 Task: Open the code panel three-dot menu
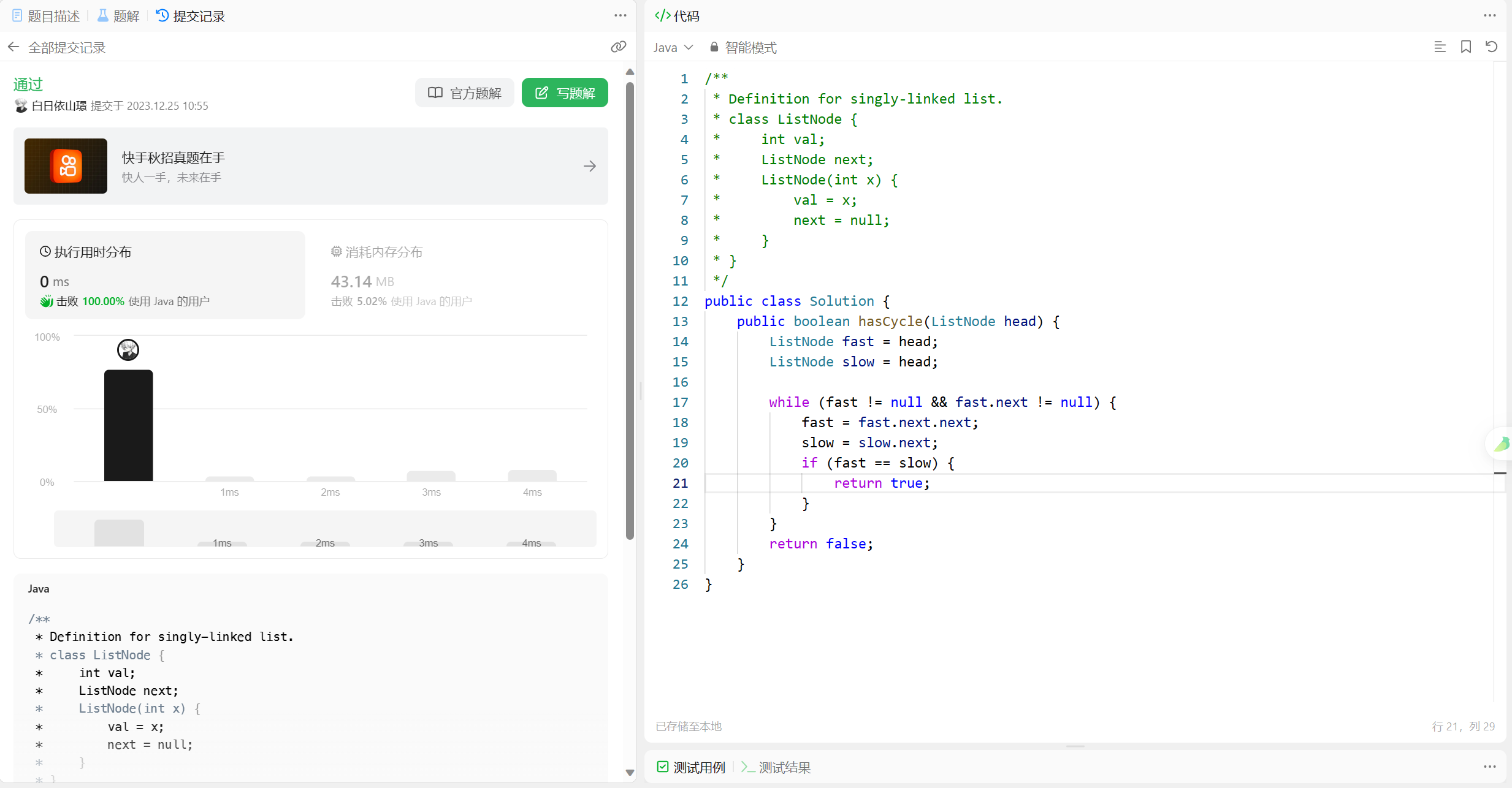[1489, 16]
